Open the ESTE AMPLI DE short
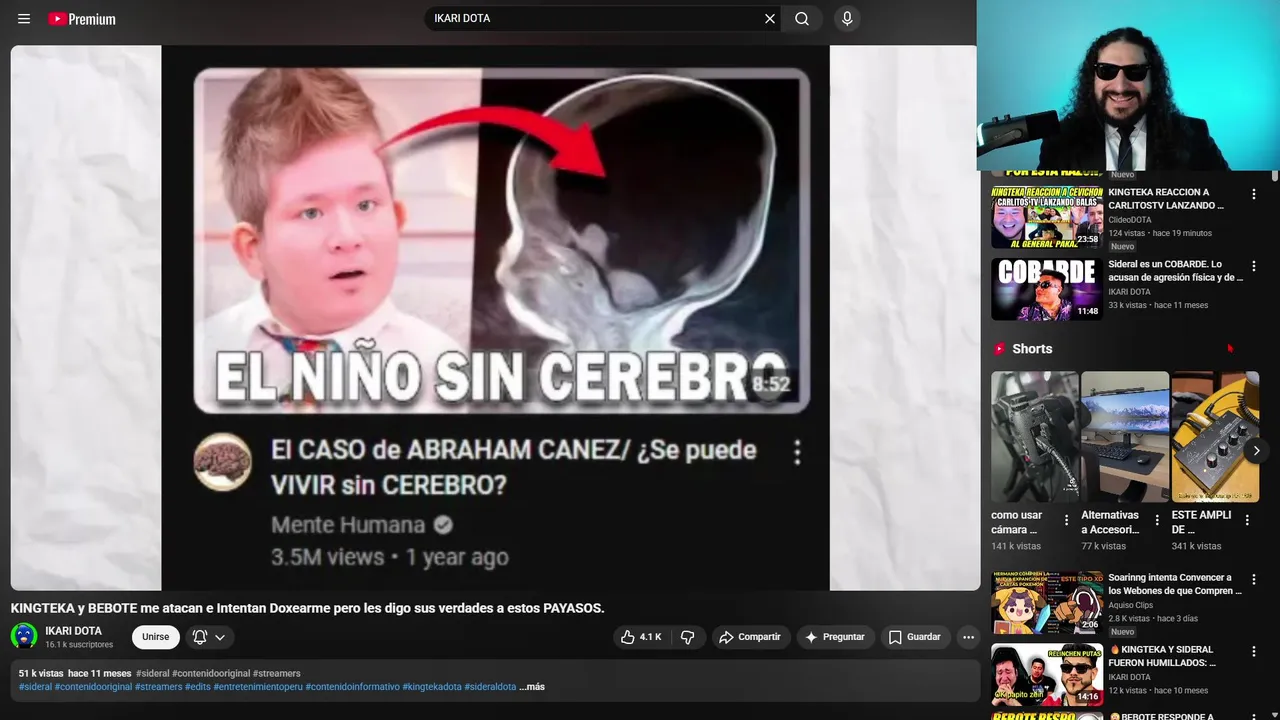The image size is (1280, 720). pyautogui.click(x=1215, y=436)
